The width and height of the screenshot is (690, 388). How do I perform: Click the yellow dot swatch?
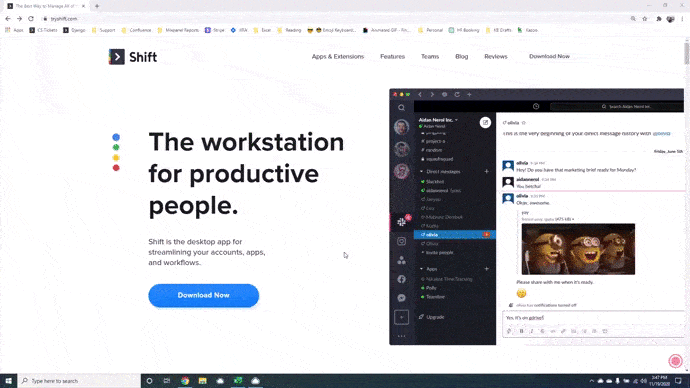tap(116, 157)
